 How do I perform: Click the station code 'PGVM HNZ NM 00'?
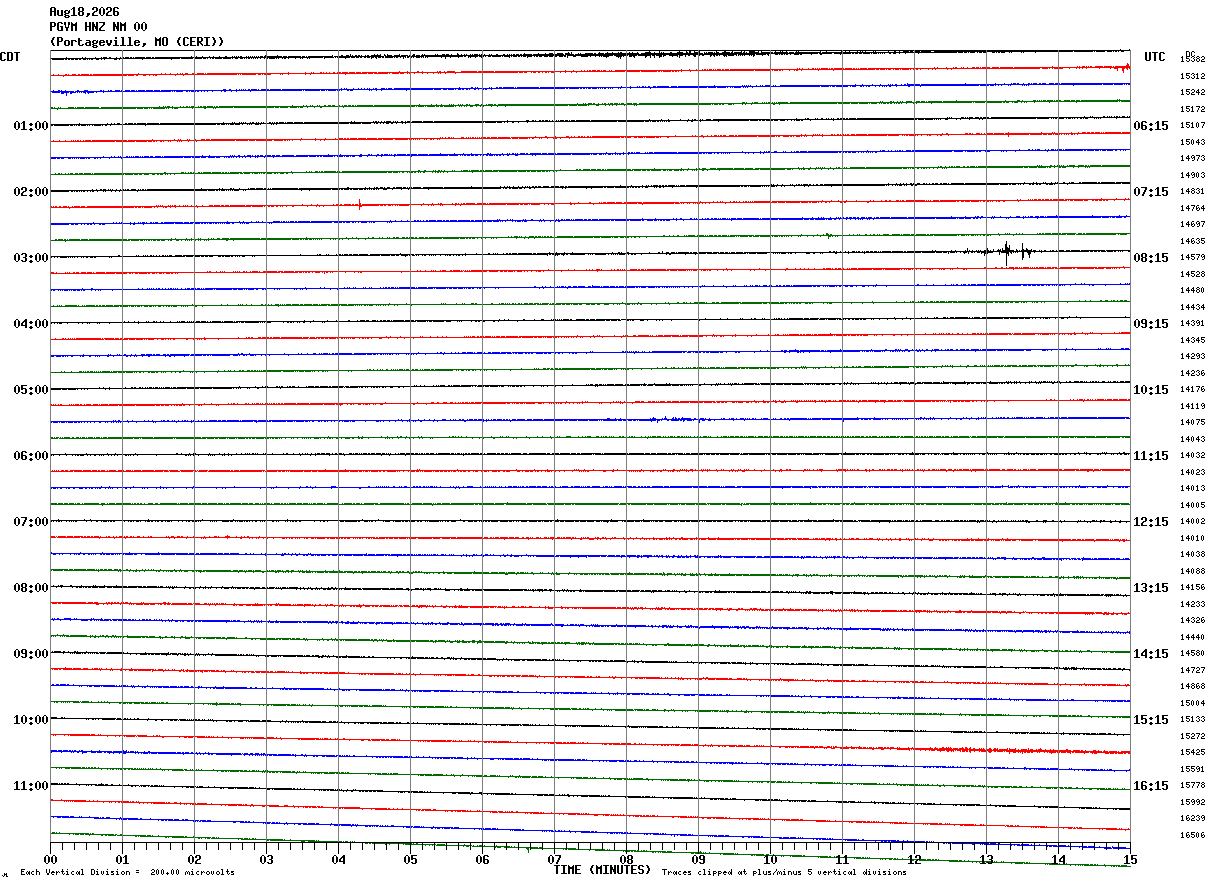(x=98, y=27)
